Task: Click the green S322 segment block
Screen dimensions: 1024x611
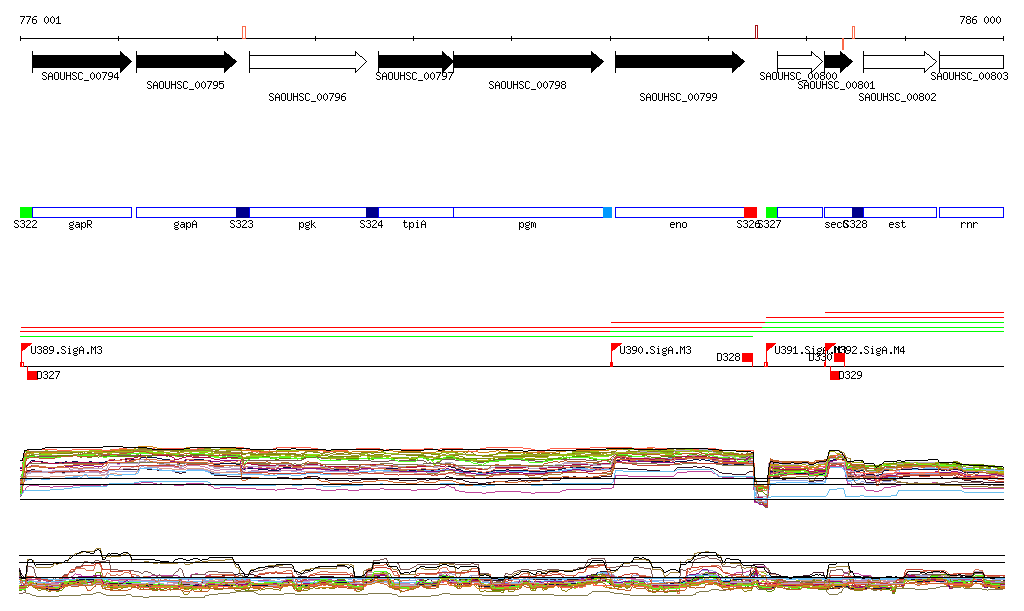Action: 26,213
